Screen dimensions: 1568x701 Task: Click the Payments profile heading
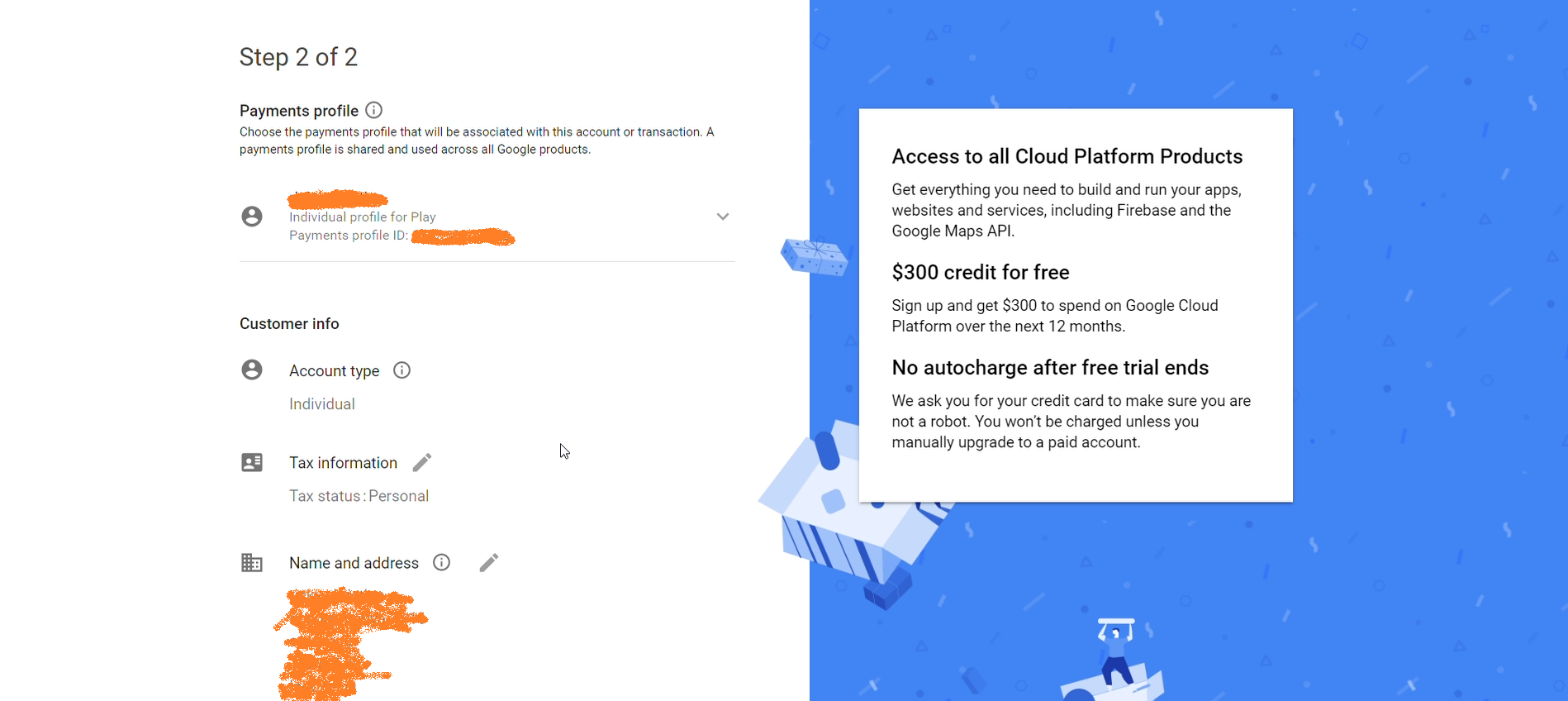[299, 109]
